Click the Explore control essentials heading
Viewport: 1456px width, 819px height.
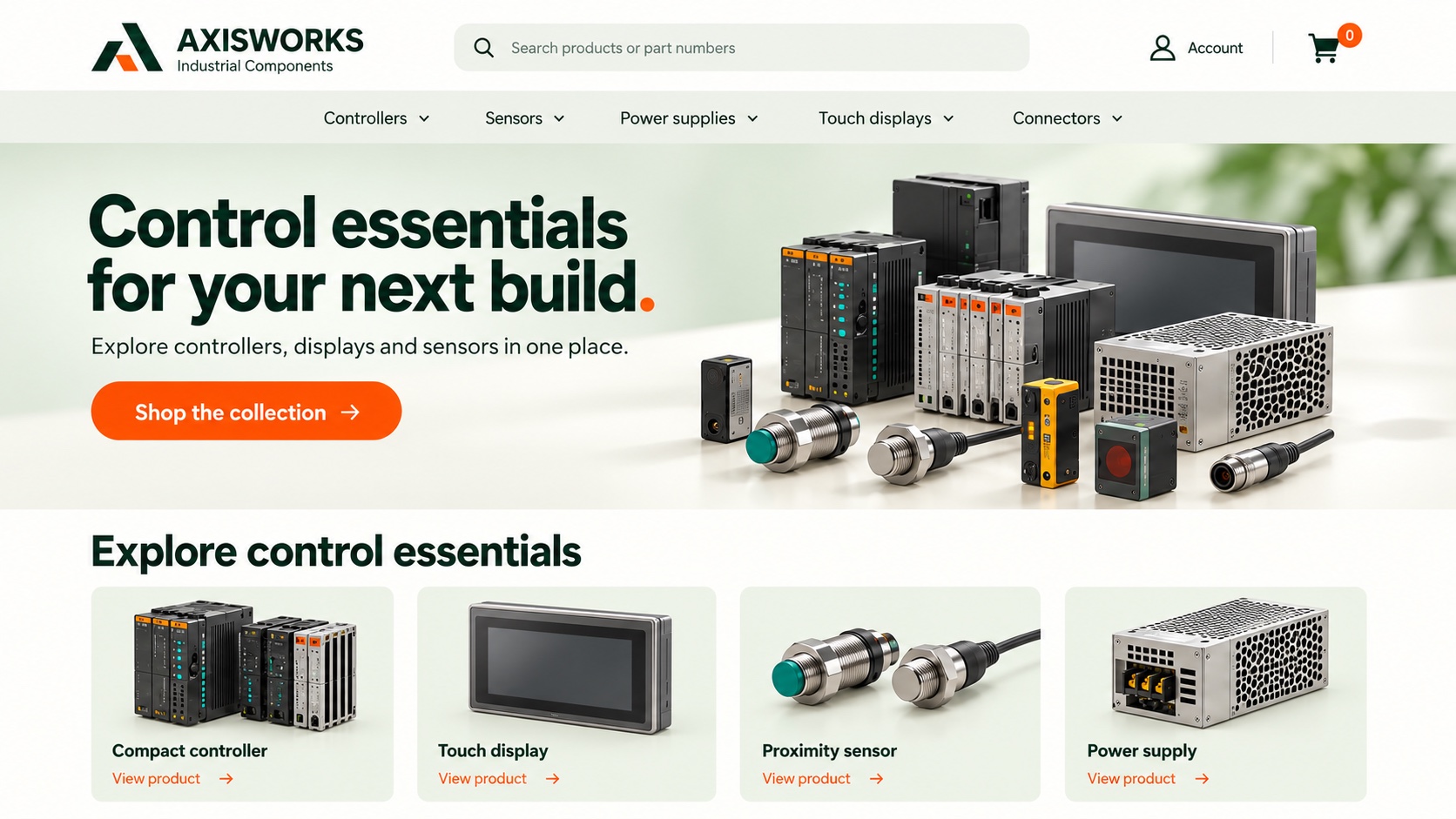[x=336, y=552]
